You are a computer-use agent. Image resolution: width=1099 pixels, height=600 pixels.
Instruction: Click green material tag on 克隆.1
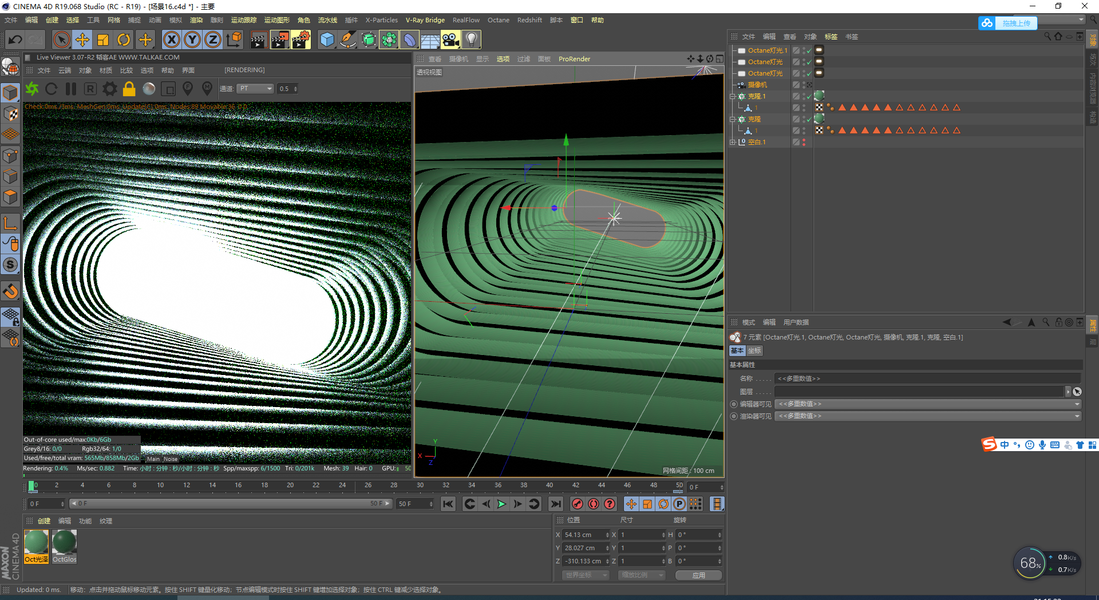click(x=819, y=96)
